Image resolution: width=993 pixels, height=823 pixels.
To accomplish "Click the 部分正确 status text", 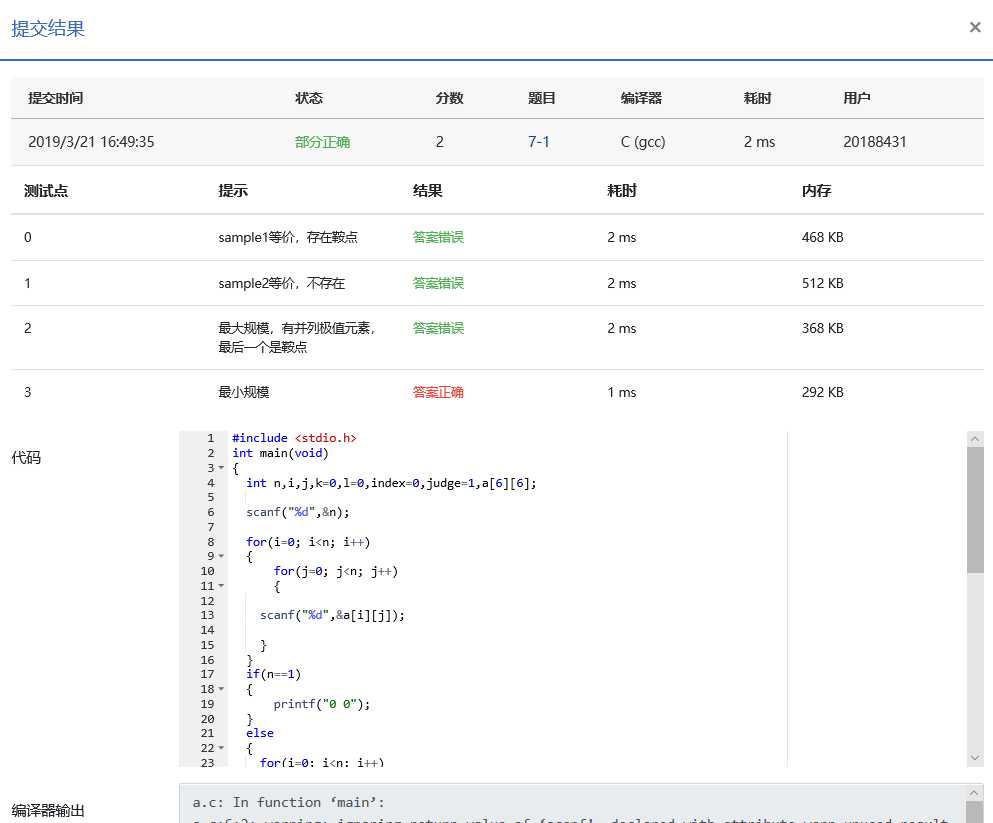I will point(322,142).
